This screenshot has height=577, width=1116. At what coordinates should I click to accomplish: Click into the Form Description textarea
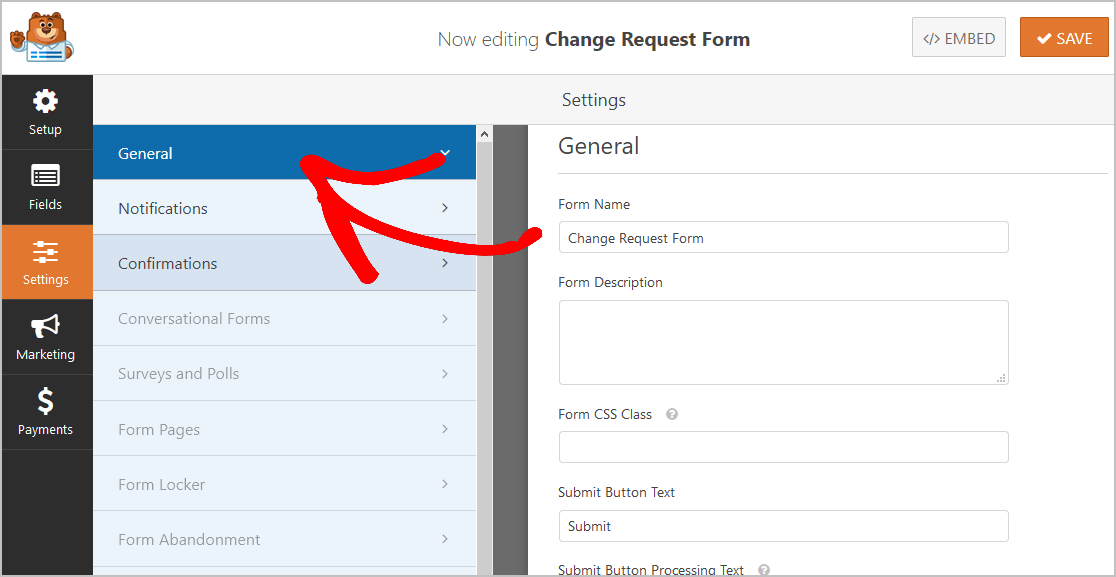click(x=784, y=342)
